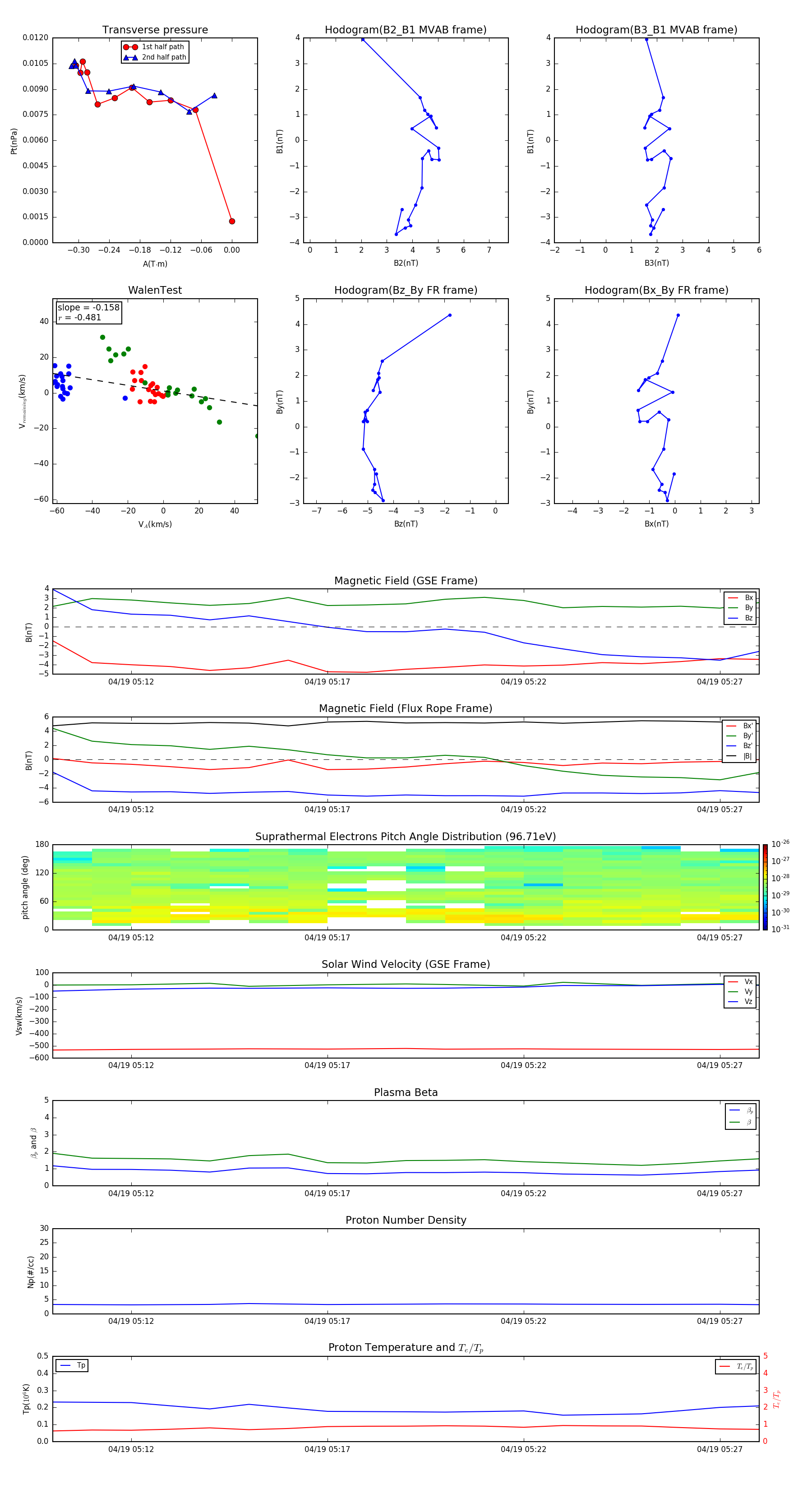Click the "A(T·m)" x-axis label

click(155, 264)
